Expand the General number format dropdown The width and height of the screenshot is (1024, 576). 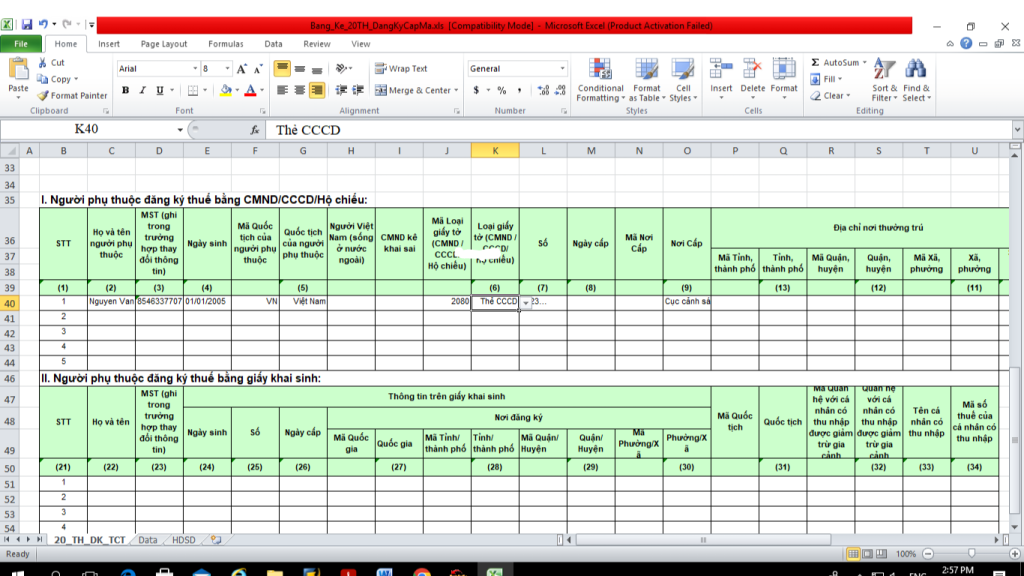[562, 69]
